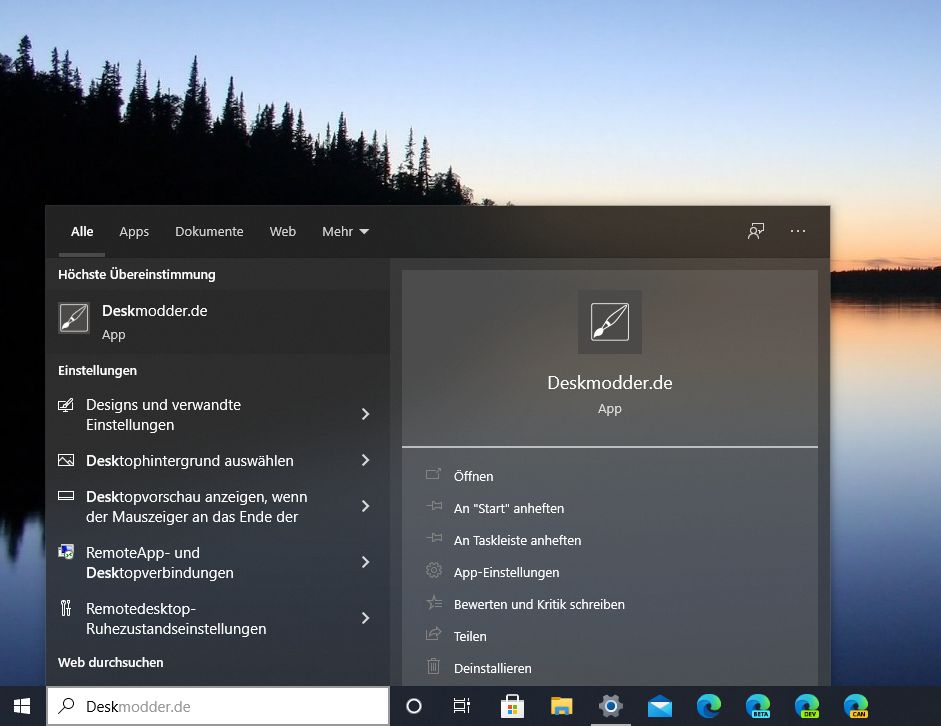Open the Deskmodder.de top match result
The image size is (941, 726).
pos(218,322)
